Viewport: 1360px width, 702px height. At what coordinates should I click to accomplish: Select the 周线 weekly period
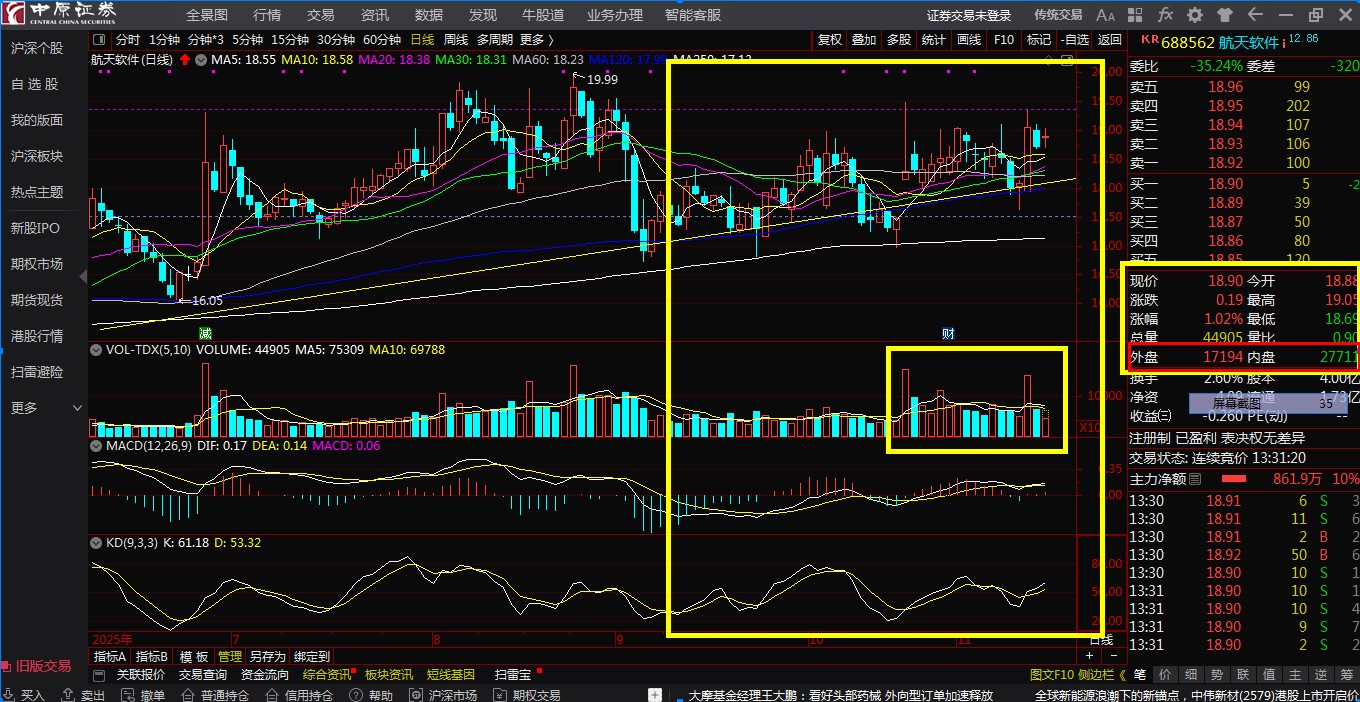click(x=456, y=40)
